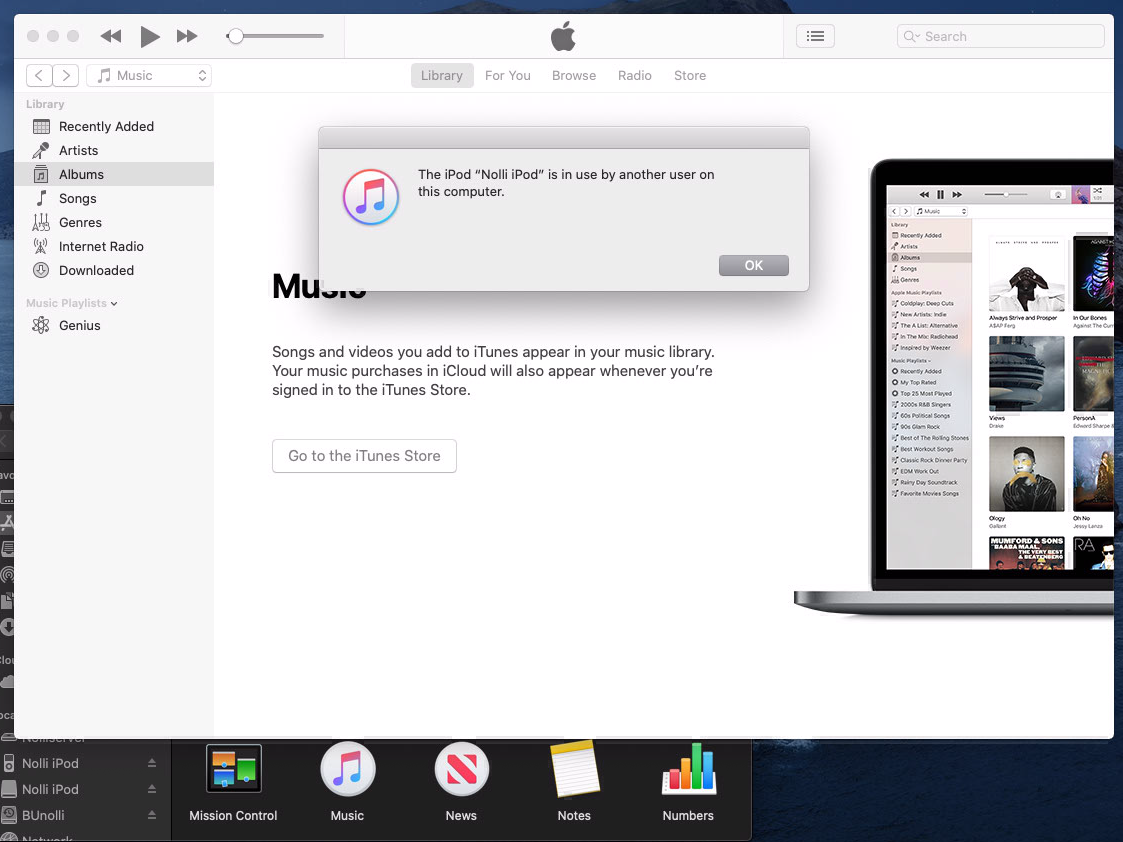This screenshot has height=842, width=1123.
Task: Focus the Search field
Action: pyautogui.click(x=1000, y=36)
